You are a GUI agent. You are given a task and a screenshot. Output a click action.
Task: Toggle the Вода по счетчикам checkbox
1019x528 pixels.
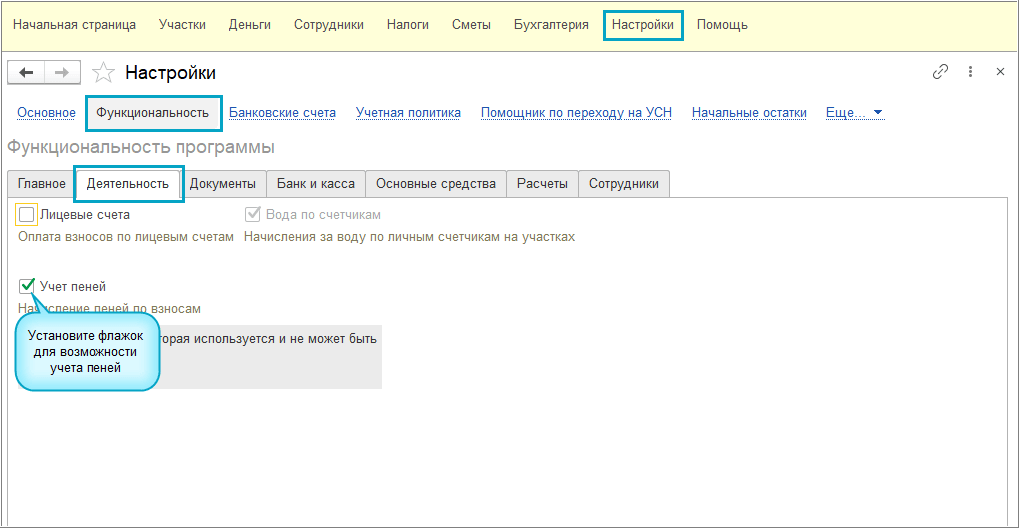pos(252,214)
